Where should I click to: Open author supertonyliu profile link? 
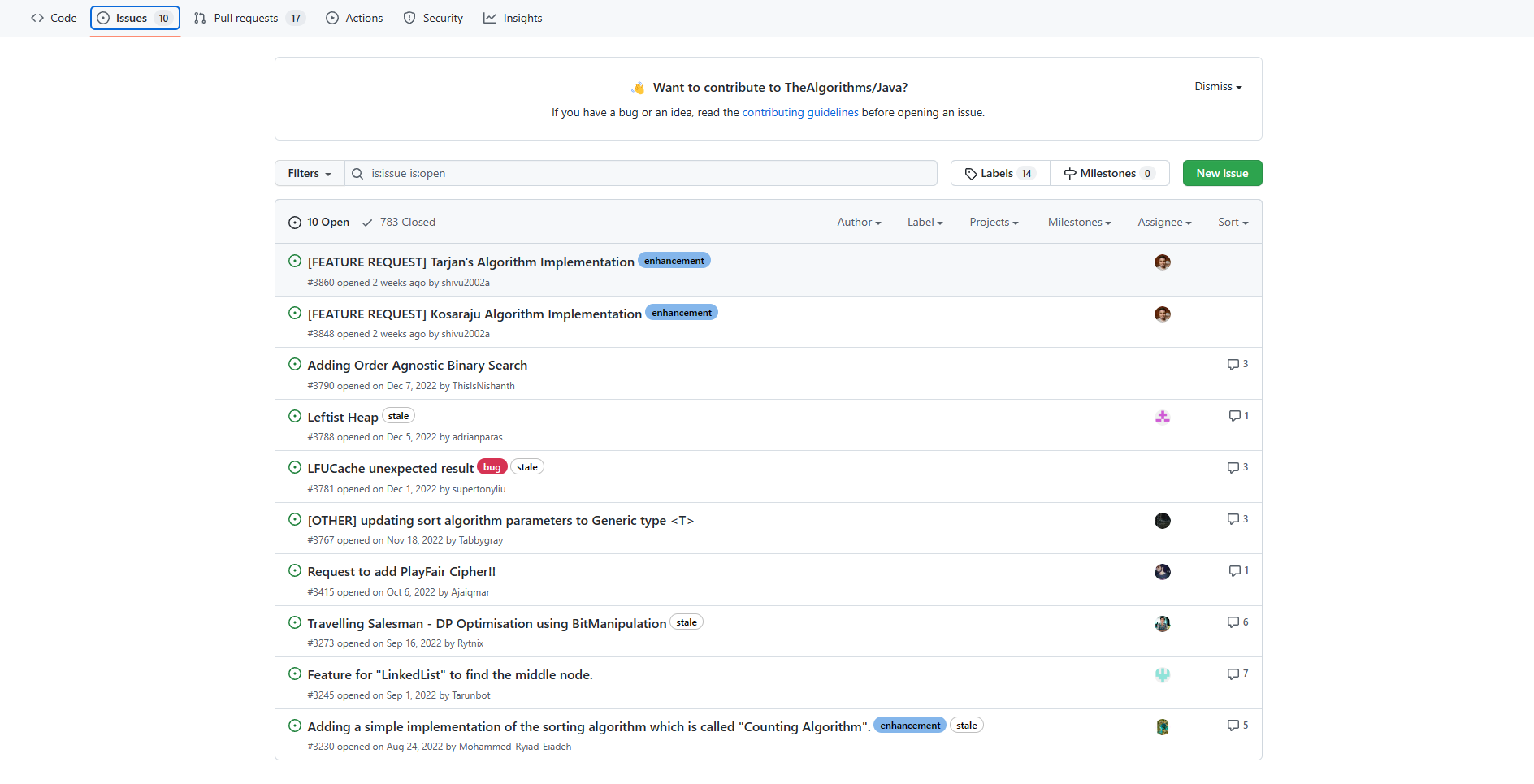point(479,489)
